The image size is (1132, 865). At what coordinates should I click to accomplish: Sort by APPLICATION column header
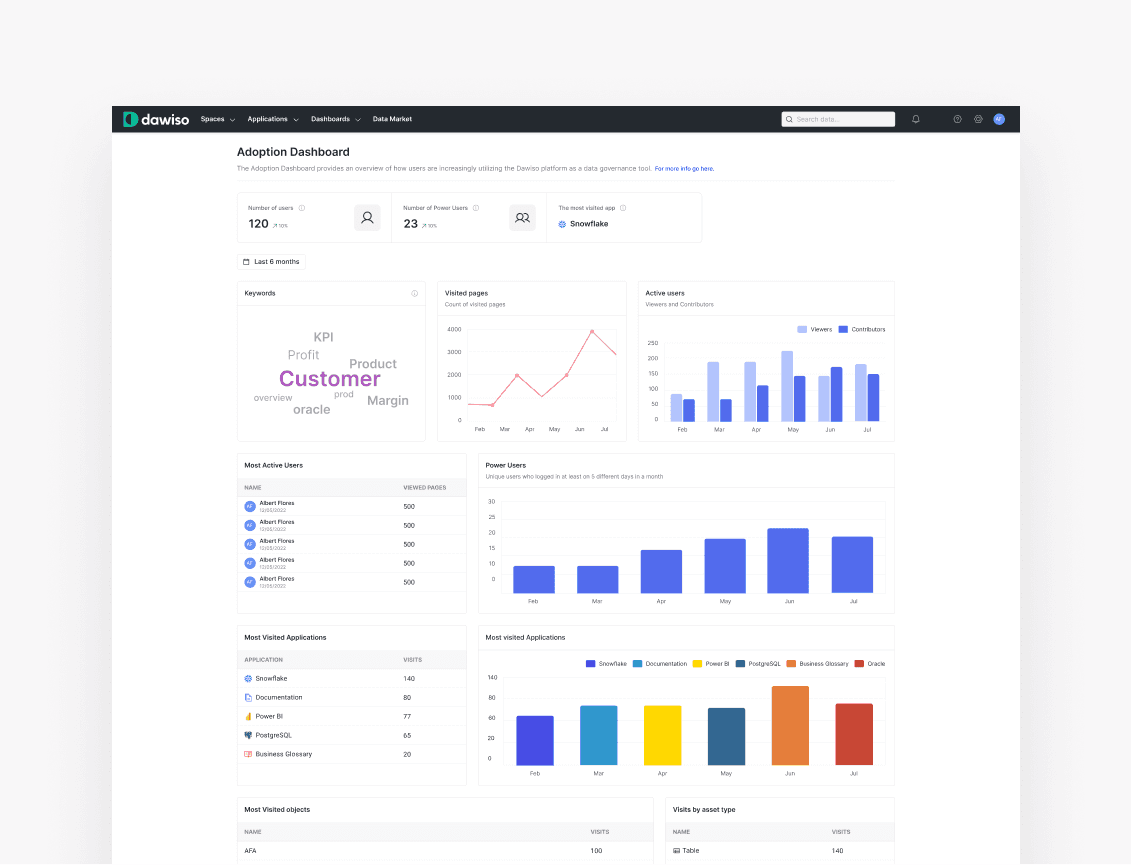(x=264, y=660)
